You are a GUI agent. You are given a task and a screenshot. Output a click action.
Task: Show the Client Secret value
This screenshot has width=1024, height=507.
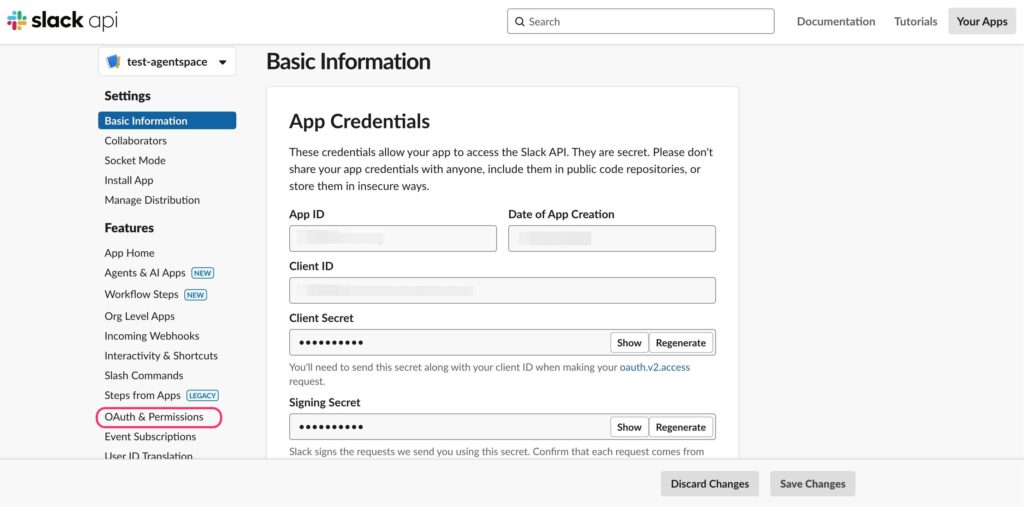(x=630, y=342)
